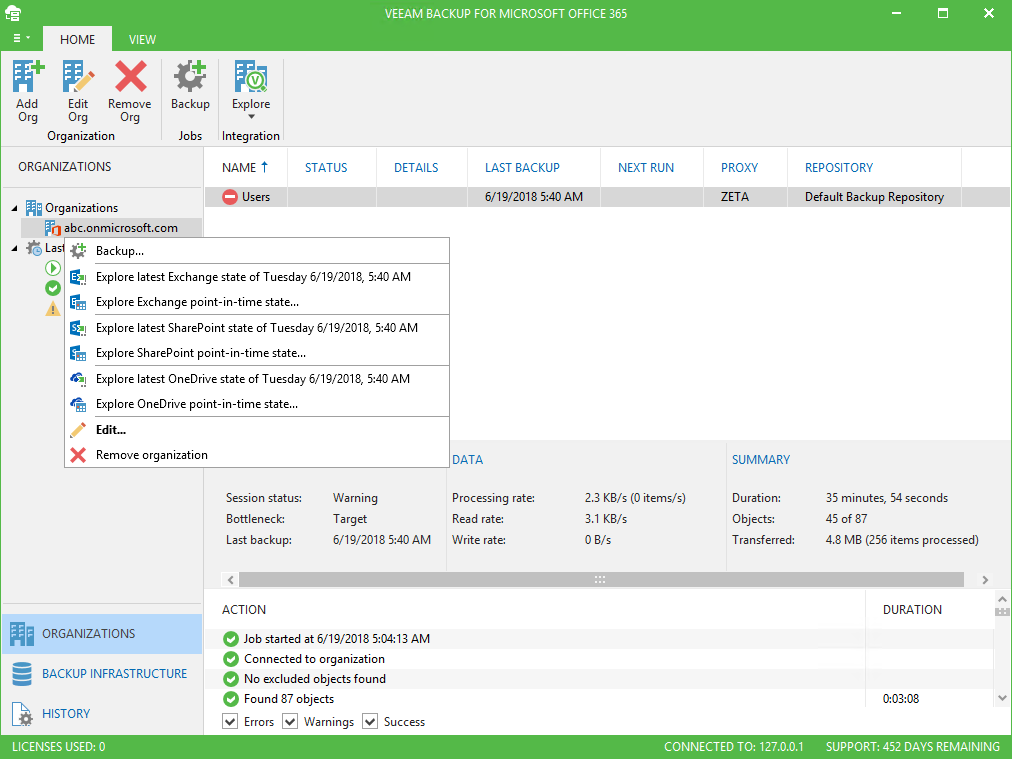Select the Running sessions play icon
The width and height of the screenshot is (1012, 759).
53,268
